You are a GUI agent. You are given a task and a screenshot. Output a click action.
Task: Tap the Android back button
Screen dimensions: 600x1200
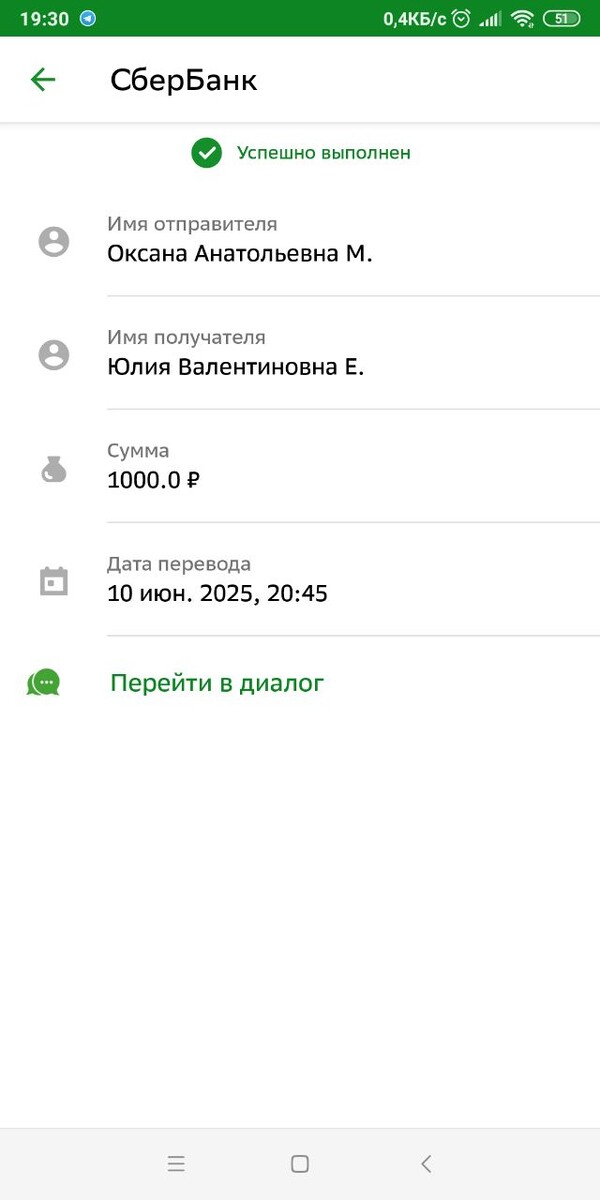(x=425, y=1163)
